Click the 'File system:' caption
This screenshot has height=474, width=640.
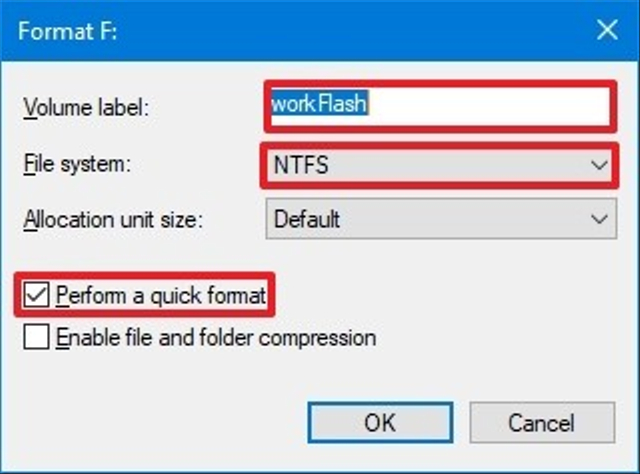click(x=78, y=165)
